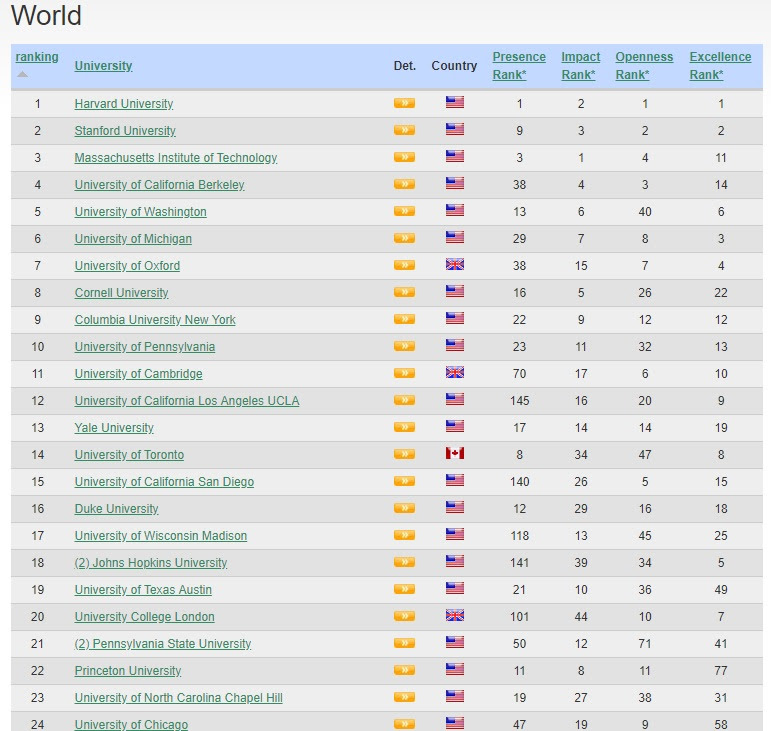The width and height of the screenshot is (771, 731).
Task: Sort by Impact Rank column
Action: point(581,66)
